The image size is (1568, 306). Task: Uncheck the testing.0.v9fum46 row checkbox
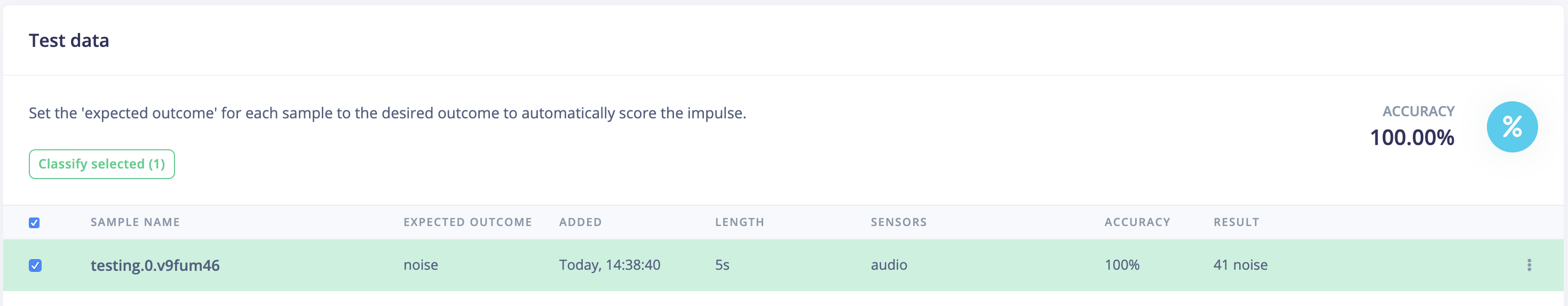(x=35, y=265)
